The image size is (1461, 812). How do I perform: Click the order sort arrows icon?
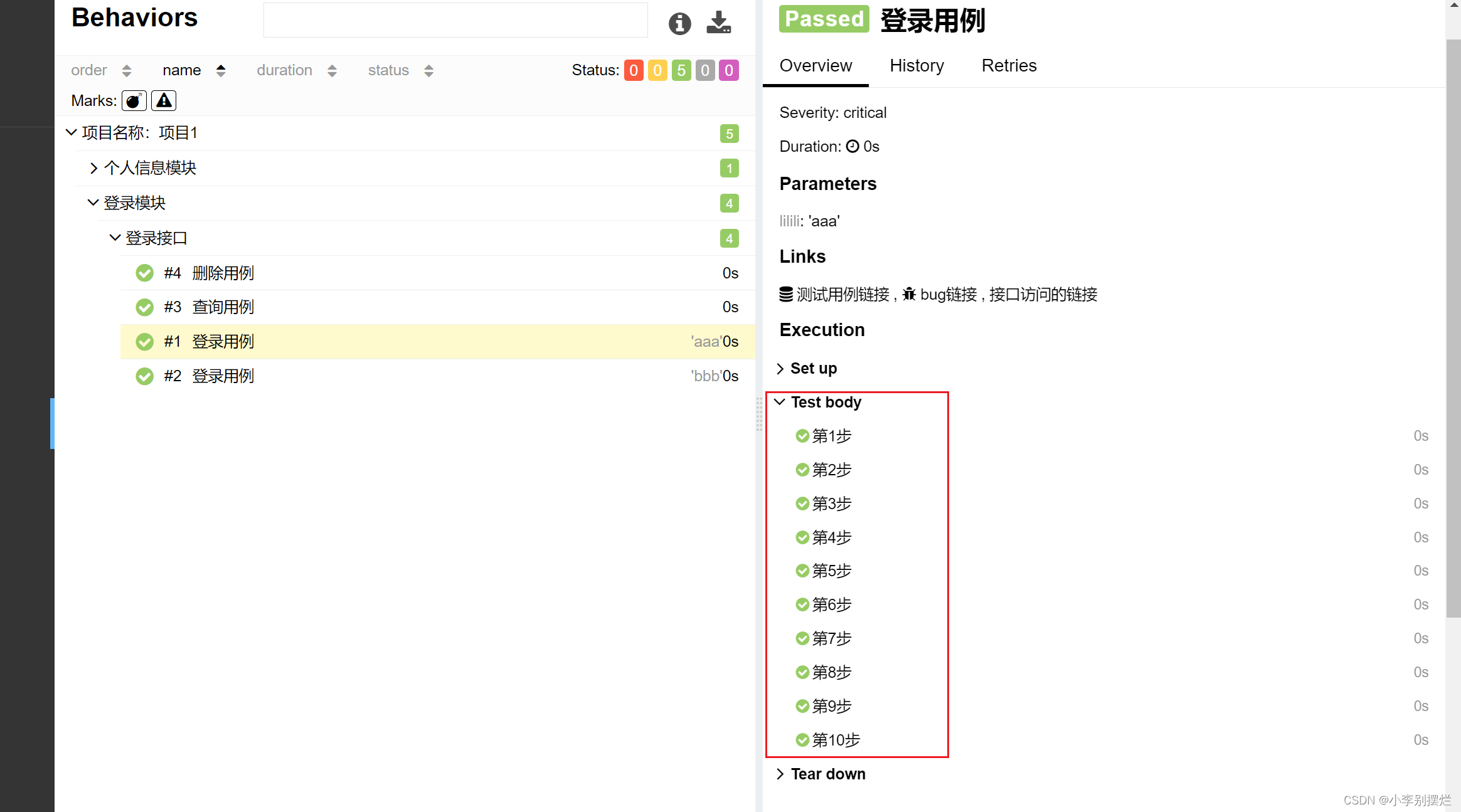tap(127, 70)
